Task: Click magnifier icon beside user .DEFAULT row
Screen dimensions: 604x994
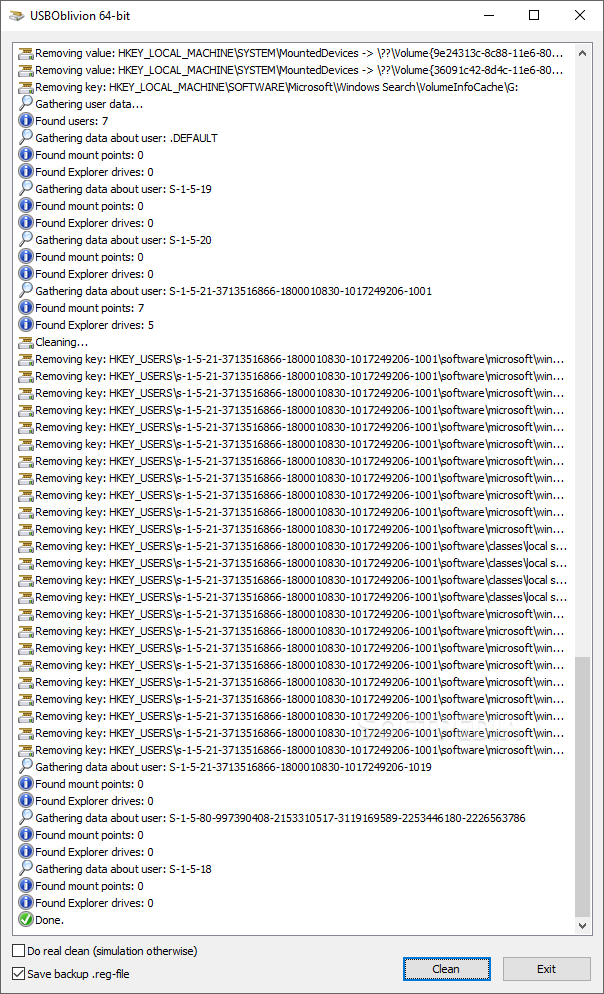Action: click(x=26, y=138)
